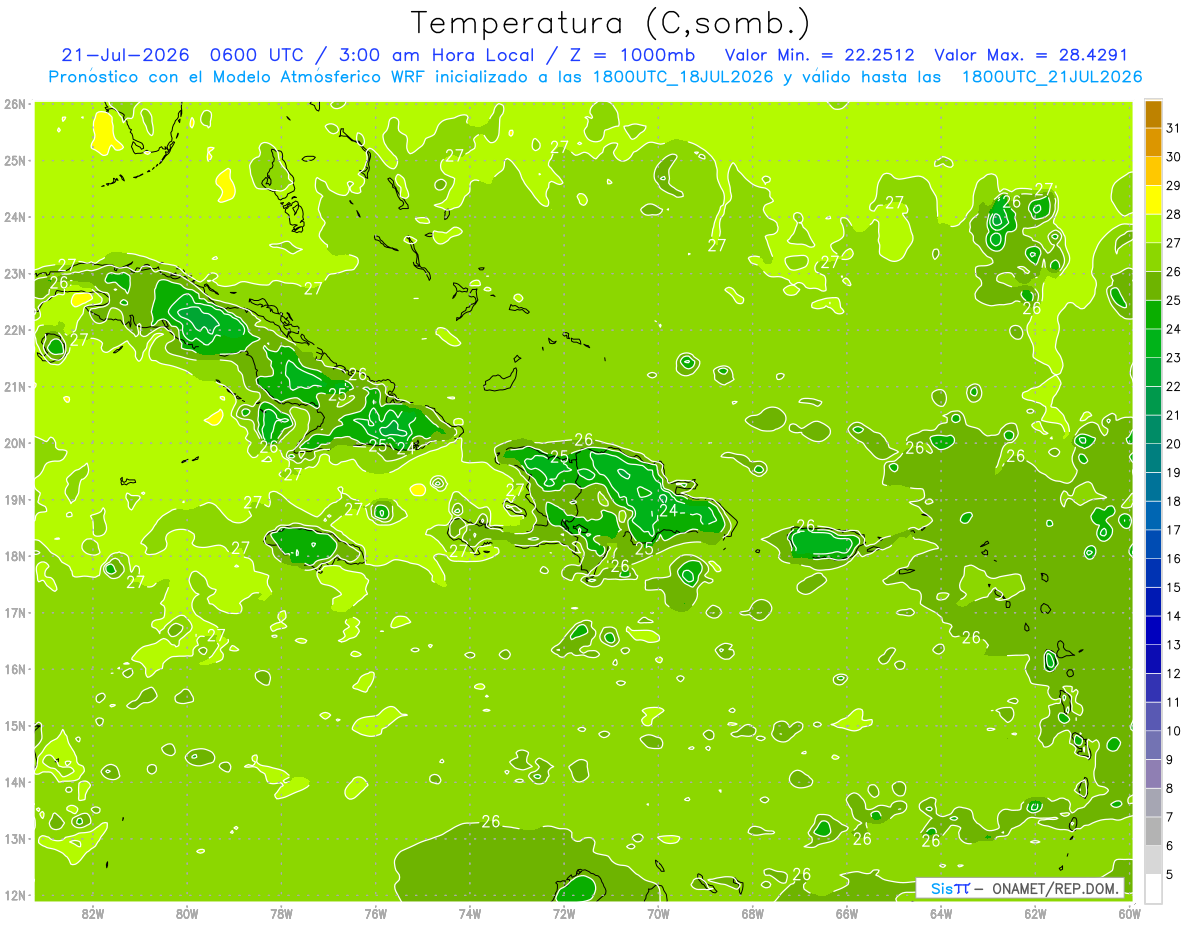Click the color bar's 30 label
The height and width of the screenshot is (927, 1200).
click(x=1173, y=157)
